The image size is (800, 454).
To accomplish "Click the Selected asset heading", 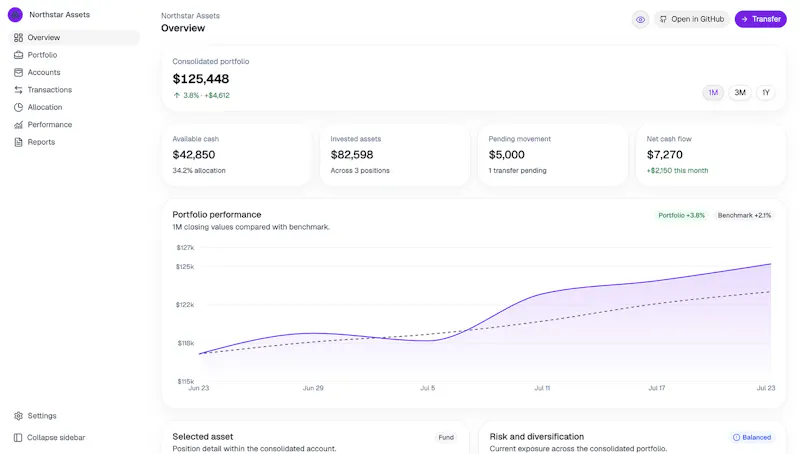I will [203, 437].
